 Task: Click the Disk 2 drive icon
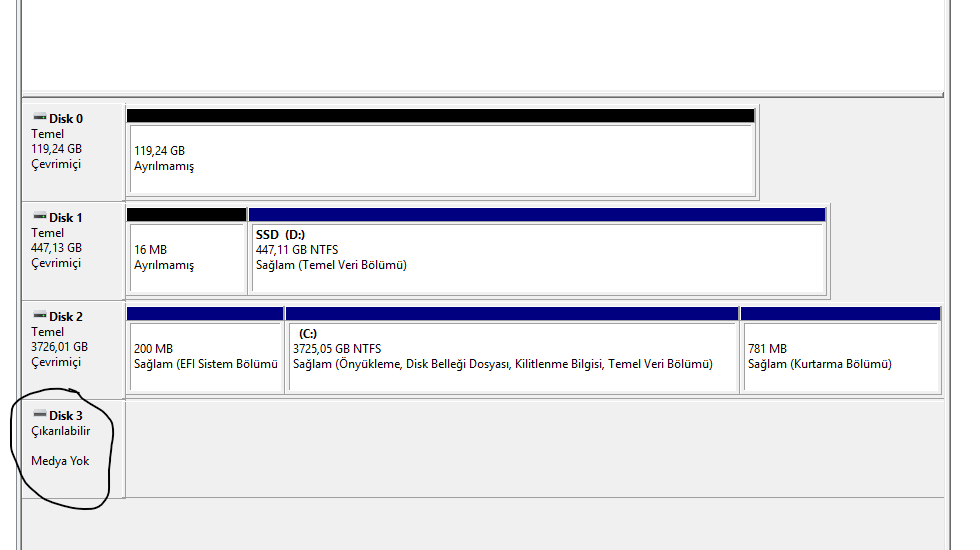tap(39, 315)
